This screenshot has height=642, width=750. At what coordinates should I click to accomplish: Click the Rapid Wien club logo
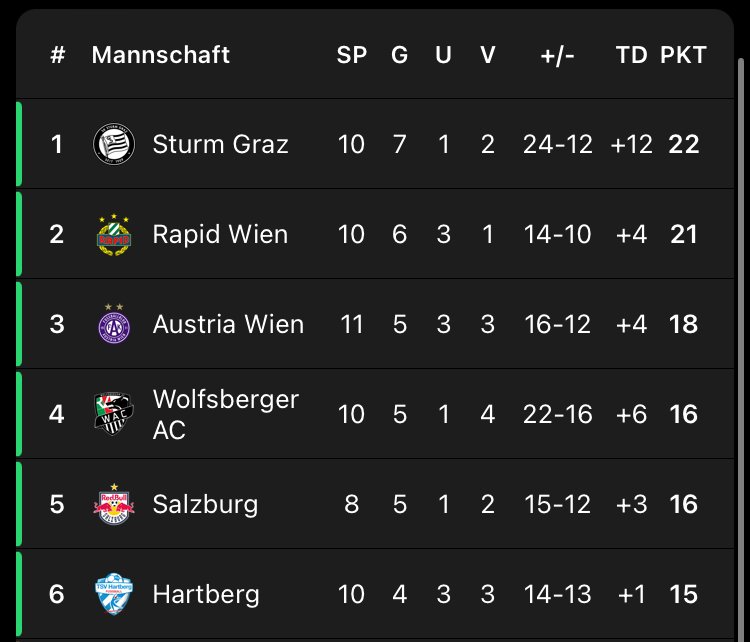click(114, 234)
